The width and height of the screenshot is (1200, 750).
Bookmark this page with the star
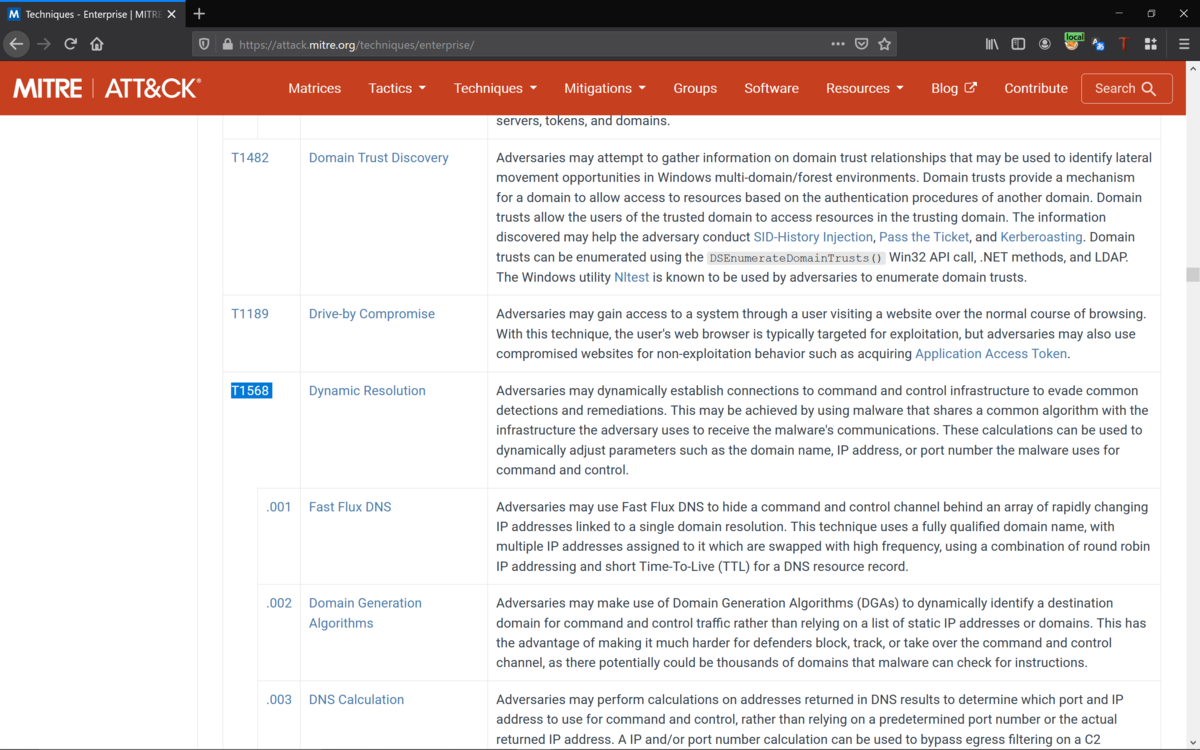coord(885,44)
